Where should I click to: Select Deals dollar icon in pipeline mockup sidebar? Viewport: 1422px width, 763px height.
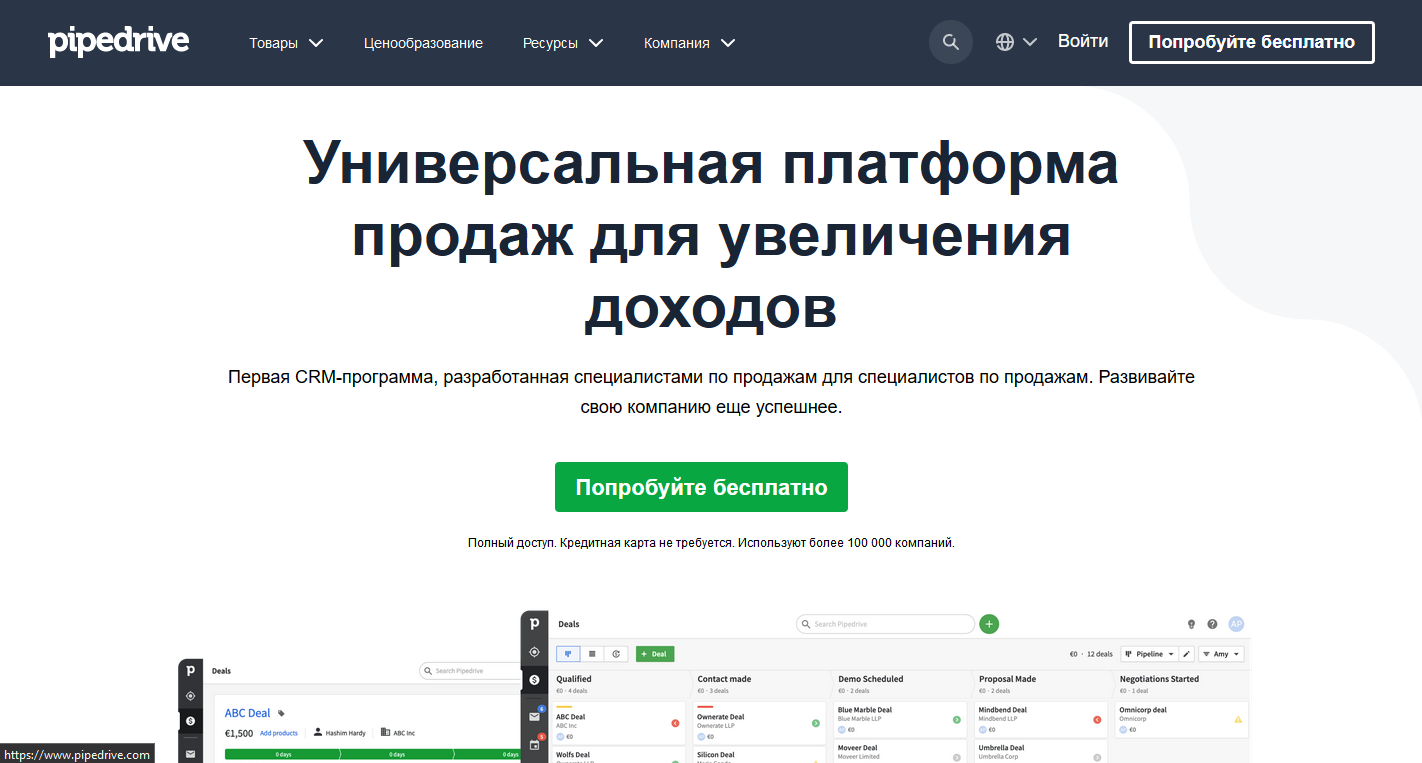coord(535,680)
